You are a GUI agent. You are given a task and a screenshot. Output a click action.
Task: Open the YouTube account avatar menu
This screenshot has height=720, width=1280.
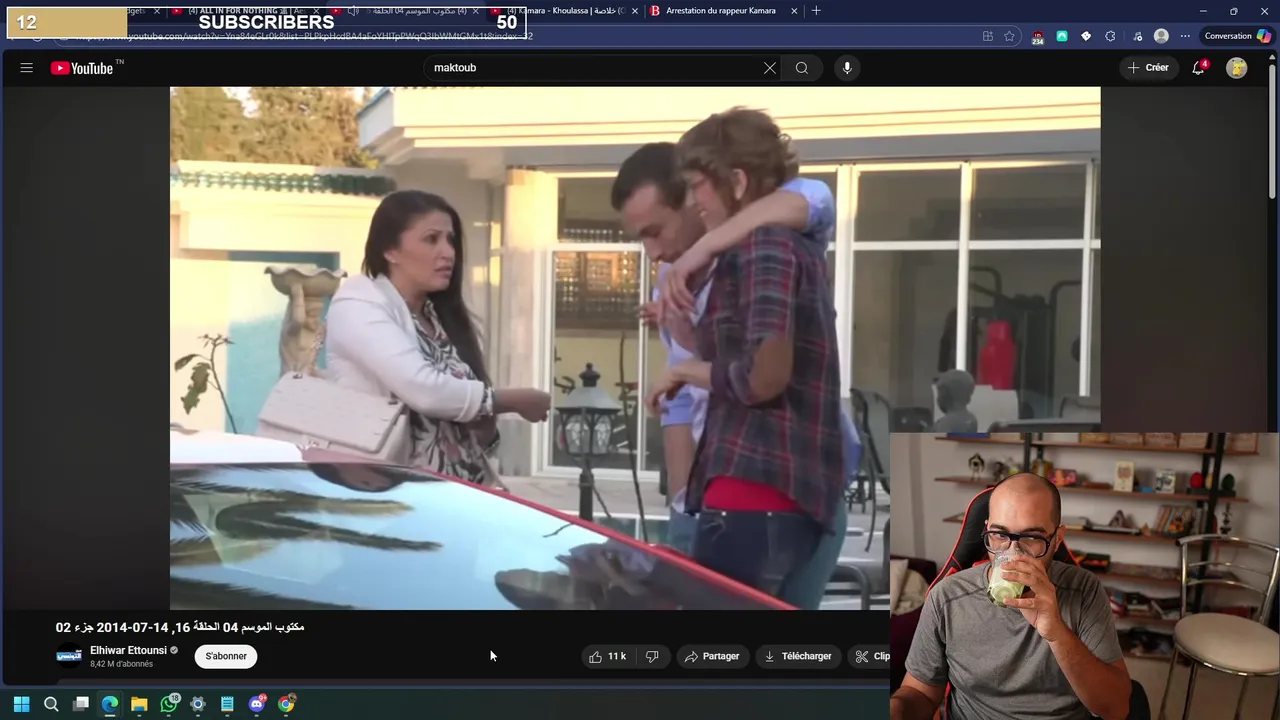[x=1237, y=68]
